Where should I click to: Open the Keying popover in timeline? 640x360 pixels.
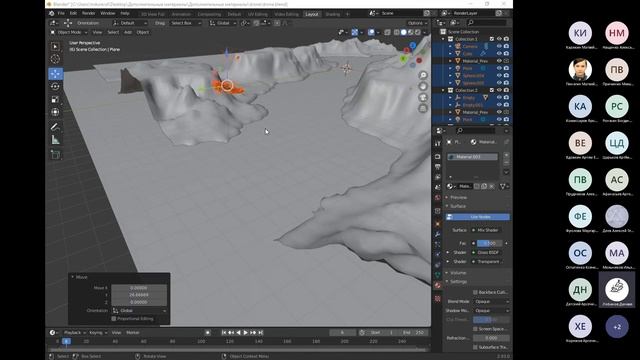(x=97, y=333)
